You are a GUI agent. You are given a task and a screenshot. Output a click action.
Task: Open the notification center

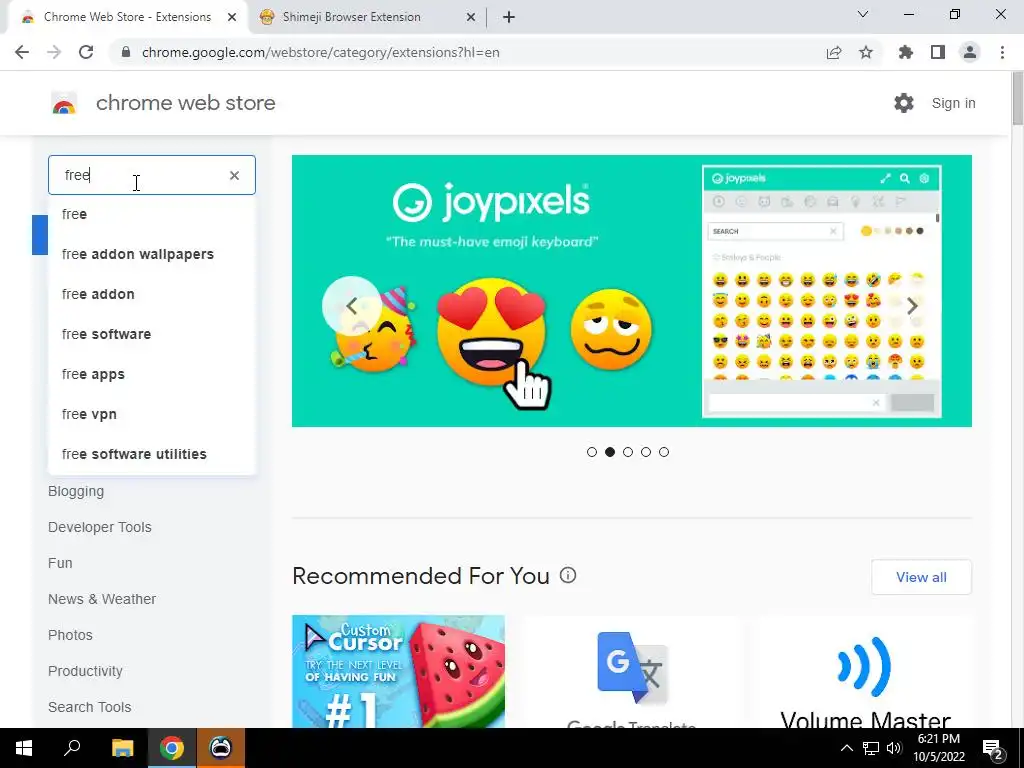pos(993,748)
